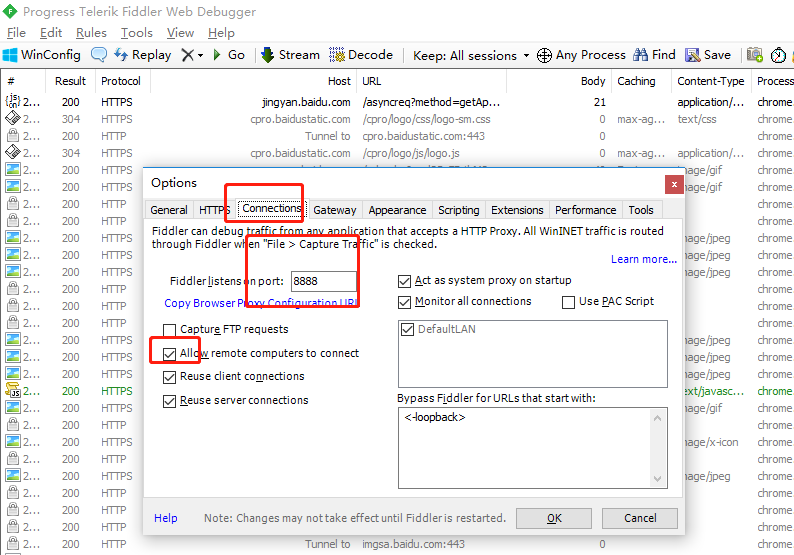Sort sessions by Content-Type column header
794x555 pixels.
[710, 81]
